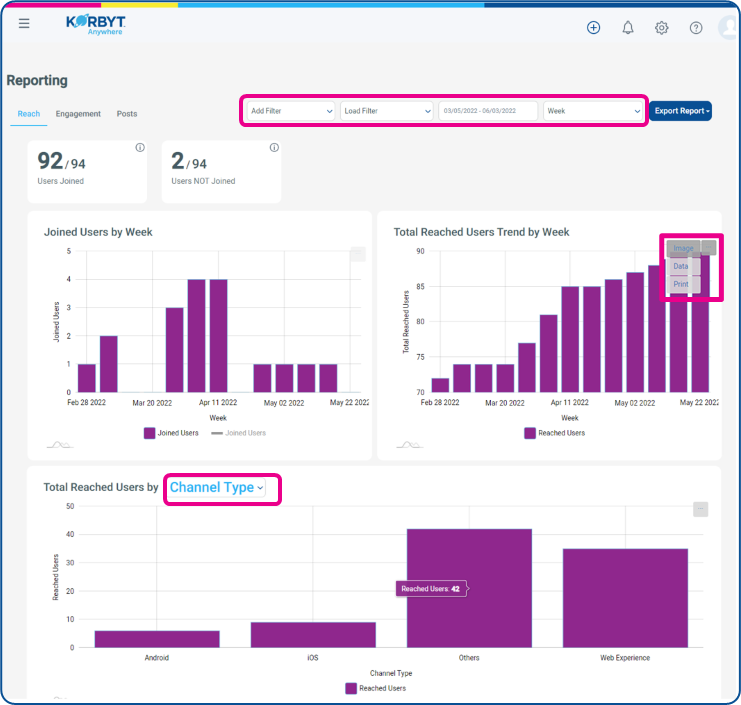741x705 pixels.
Task: Open the settings gear icon
Action: (x=662, y=28)
